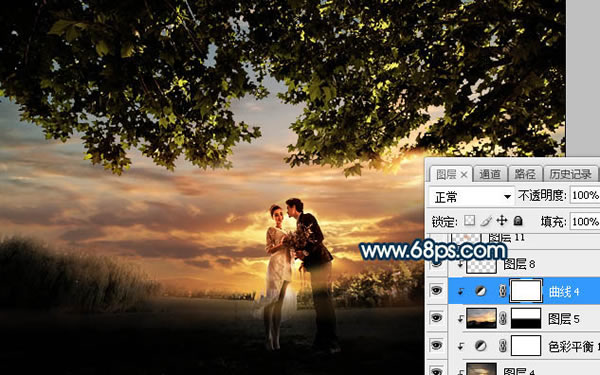600x375 pixels.
Task: Select the black-and-white mask thumbnail of 图层 5
Action: click(x=526, y=318)
